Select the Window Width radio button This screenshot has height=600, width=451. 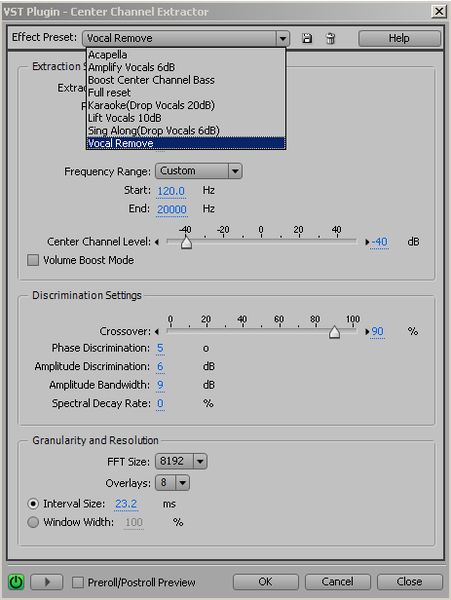[x=33, y=522]
